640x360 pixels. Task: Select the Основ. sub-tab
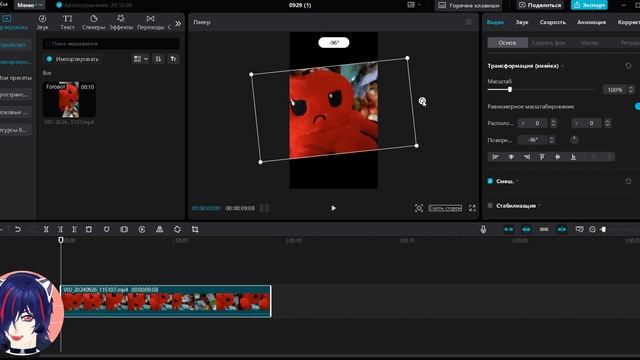click(508, 43)
